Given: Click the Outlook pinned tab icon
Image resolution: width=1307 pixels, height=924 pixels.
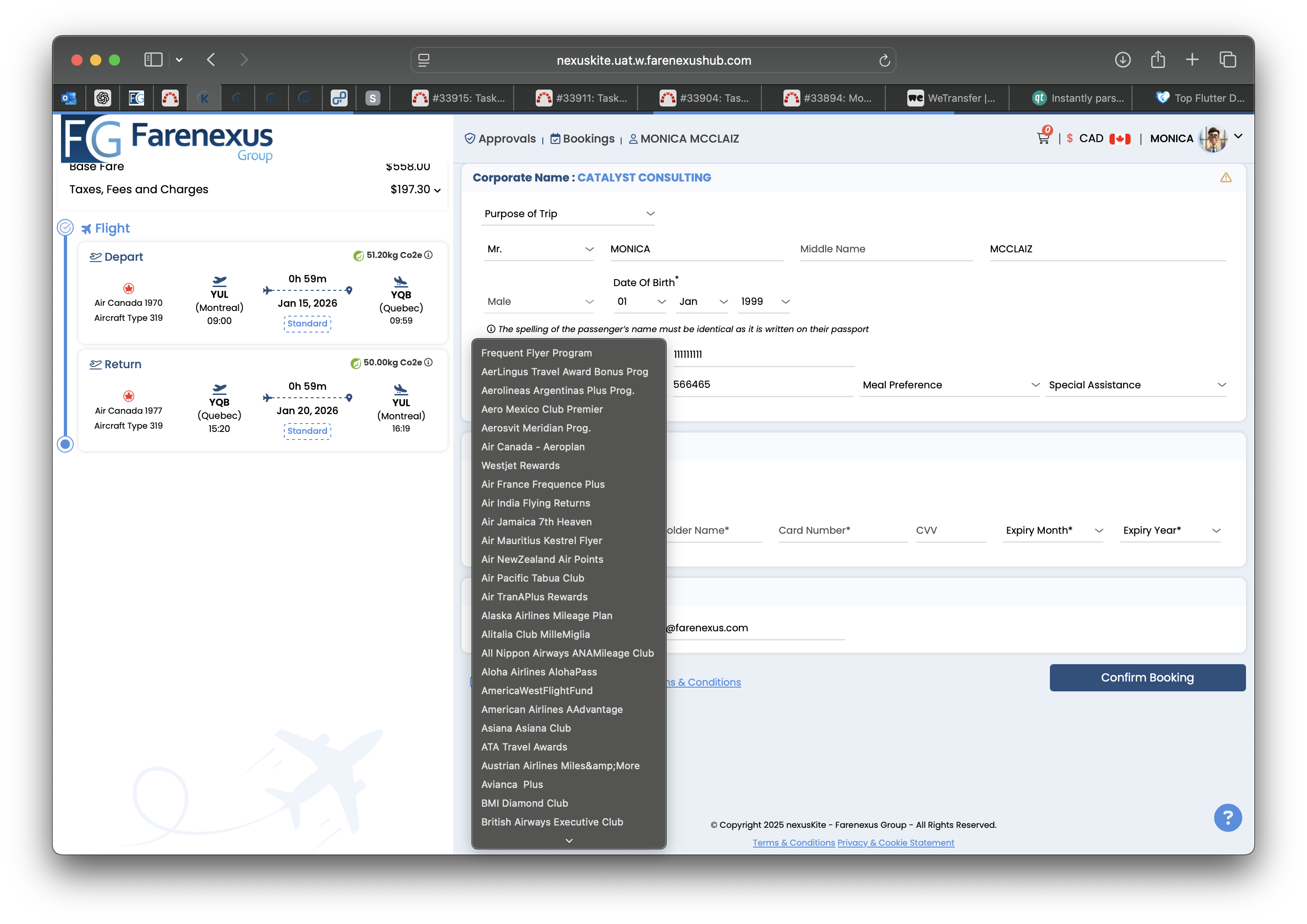Looking at the screenshot, I should point(69,98).
